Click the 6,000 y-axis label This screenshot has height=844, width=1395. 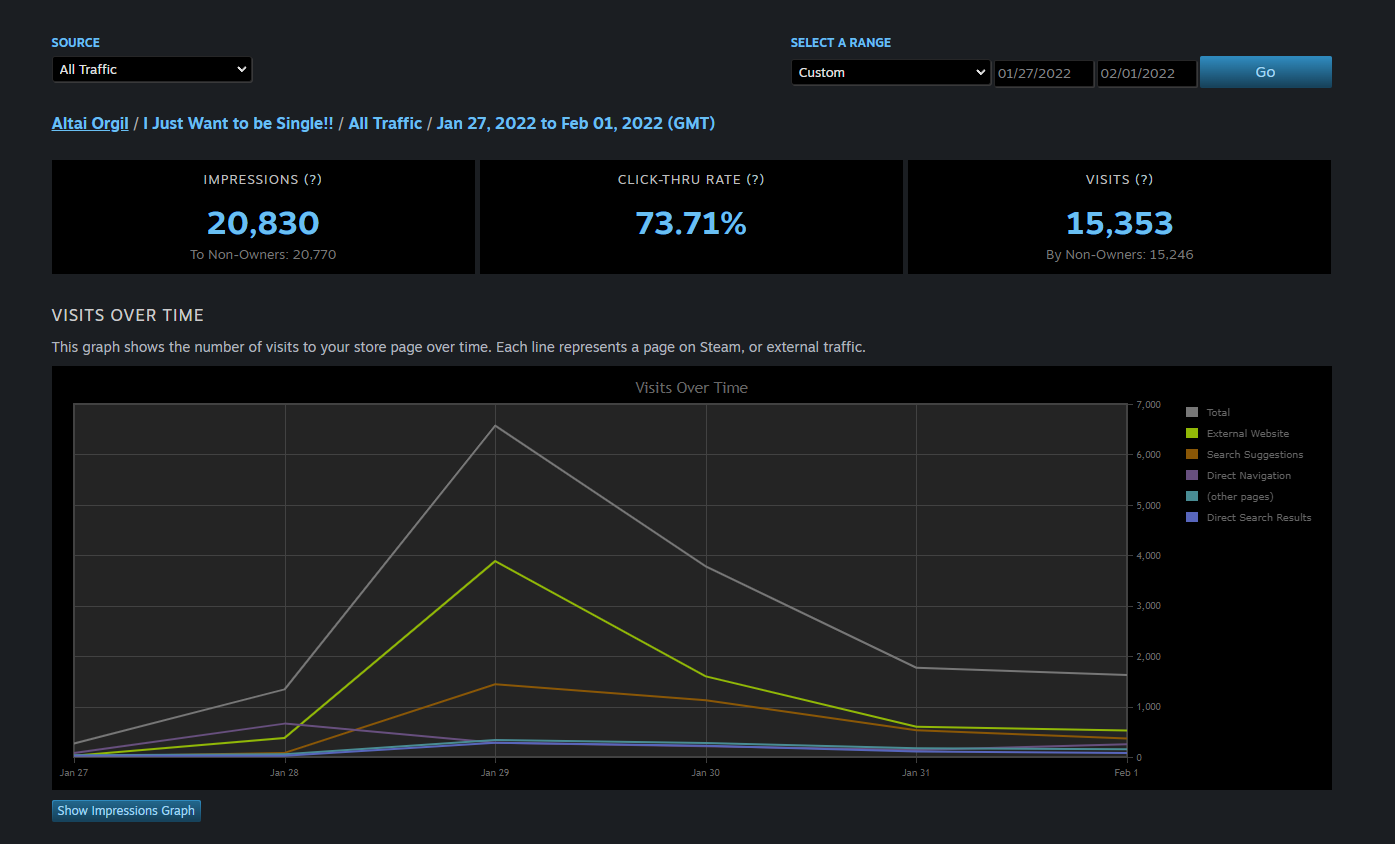(x=1147, y=455)
